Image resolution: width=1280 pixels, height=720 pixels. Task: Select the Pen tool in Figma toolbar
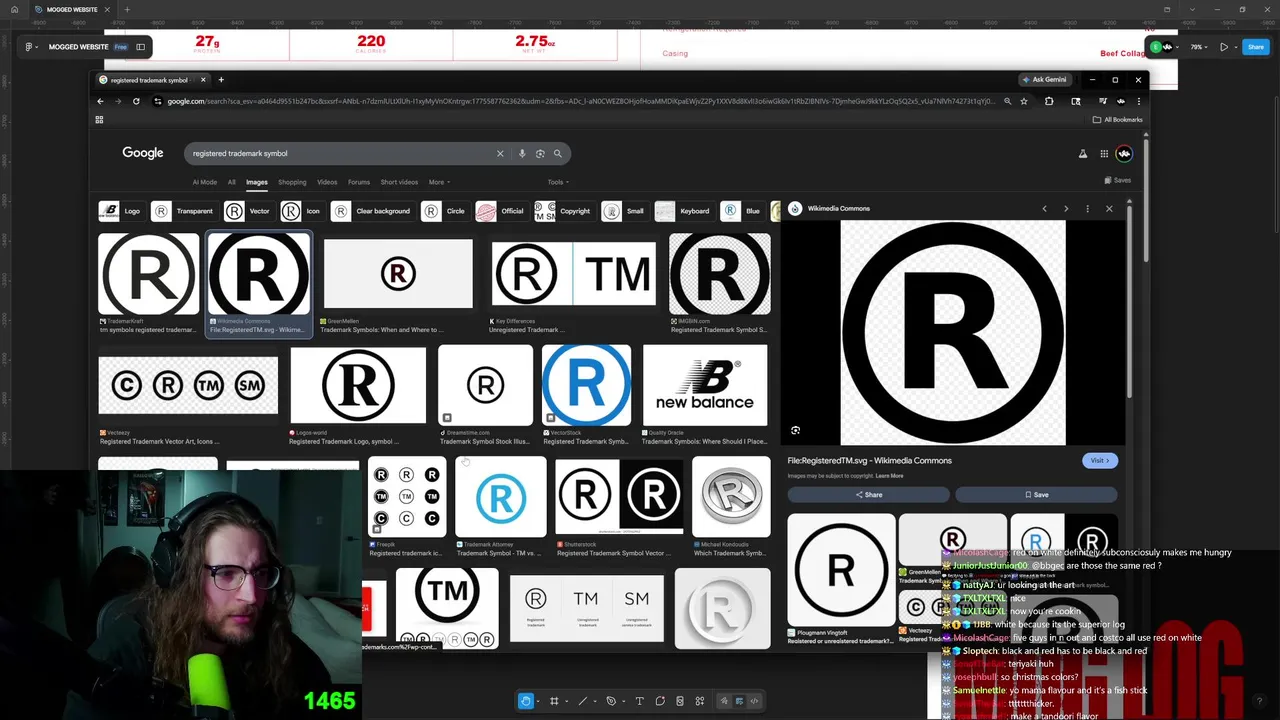(611, 701)
